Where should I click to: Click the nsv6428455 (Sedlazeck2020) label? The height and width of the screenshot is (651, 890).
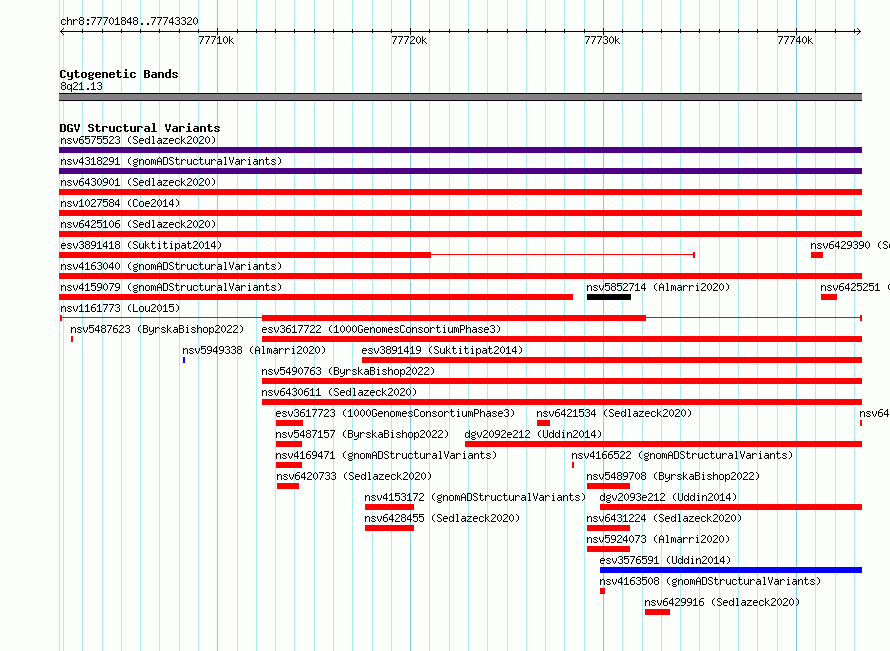point(442,518)
